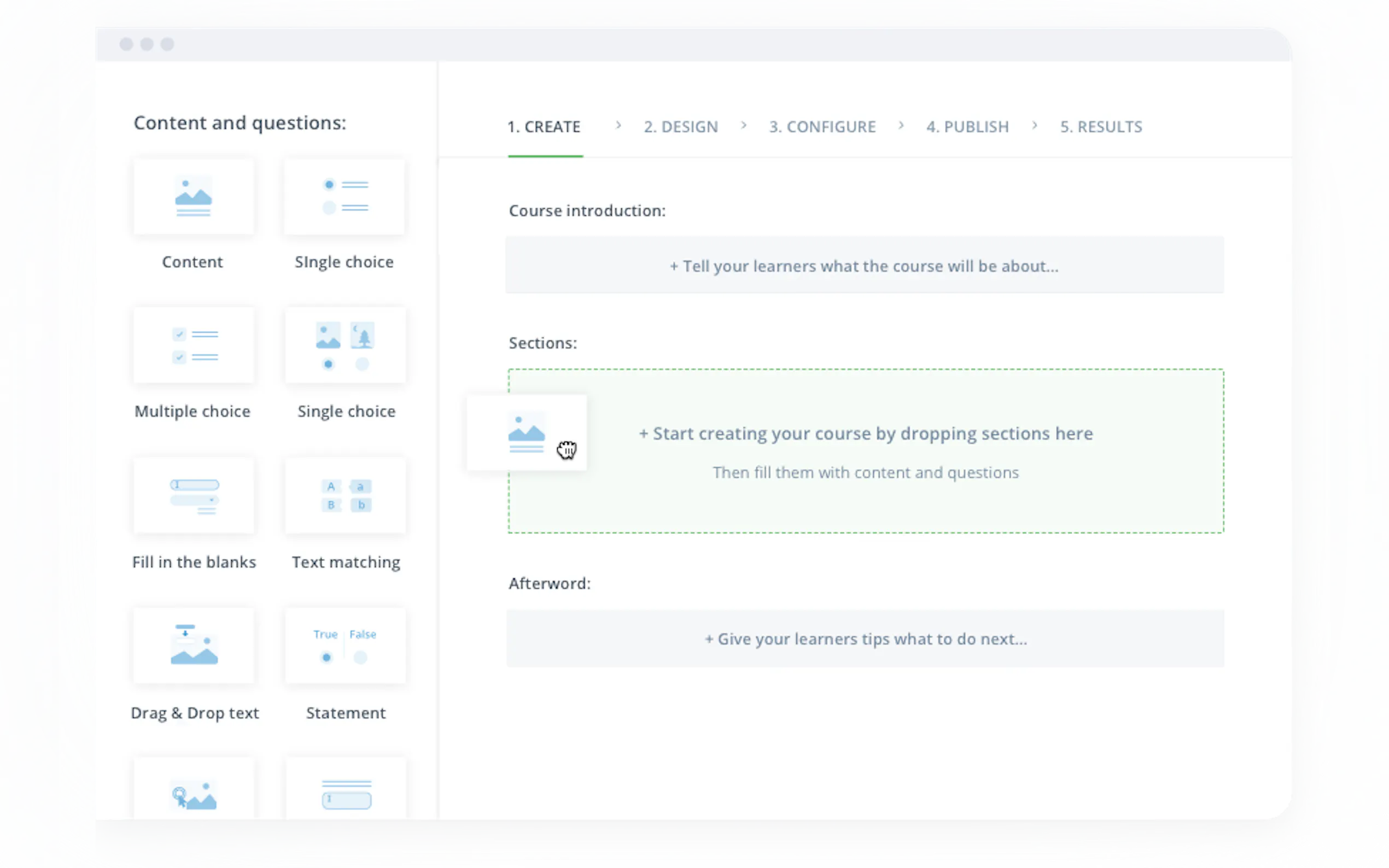Click the Fill in the blanks icon
Image resolution: width=1389 pixels, height=868 pixels.
coord(193,495)
